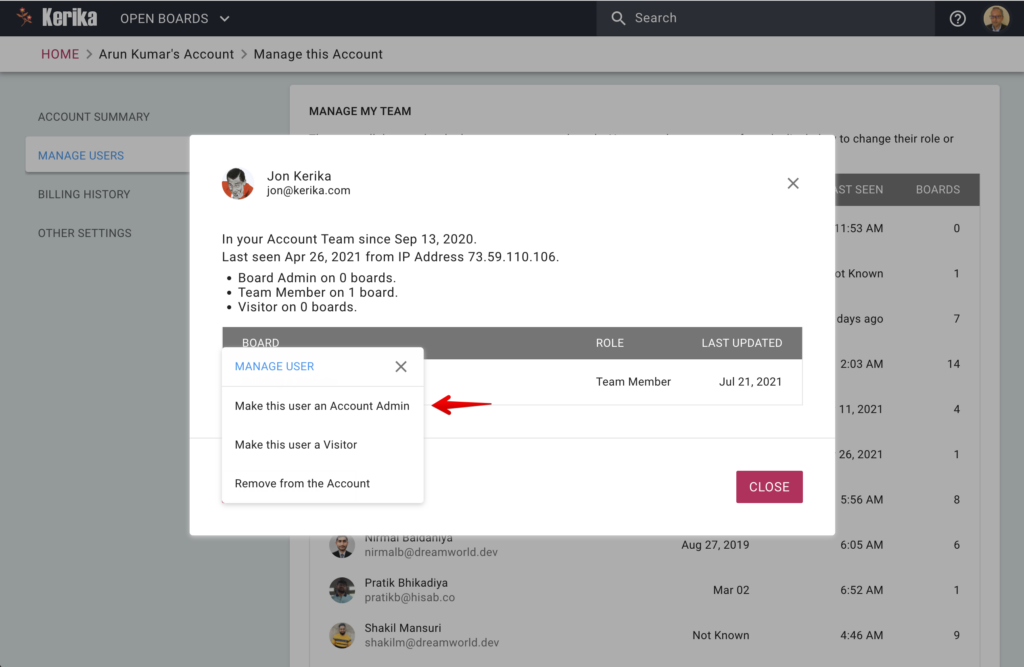Choose Make this user an Account Admin
This screenshot has width=1024, height=667.
point(322,406)
